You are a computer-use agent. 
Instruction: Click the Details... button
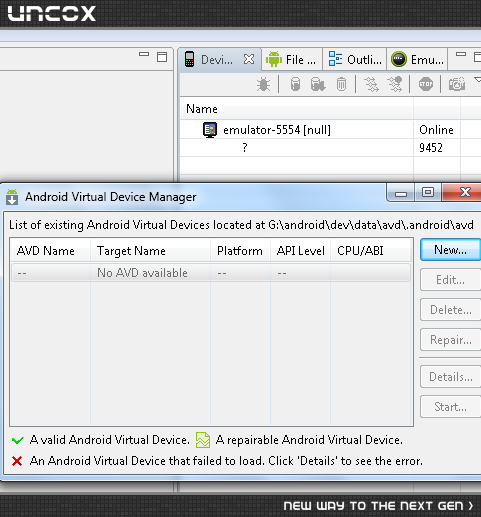point(450,377)
